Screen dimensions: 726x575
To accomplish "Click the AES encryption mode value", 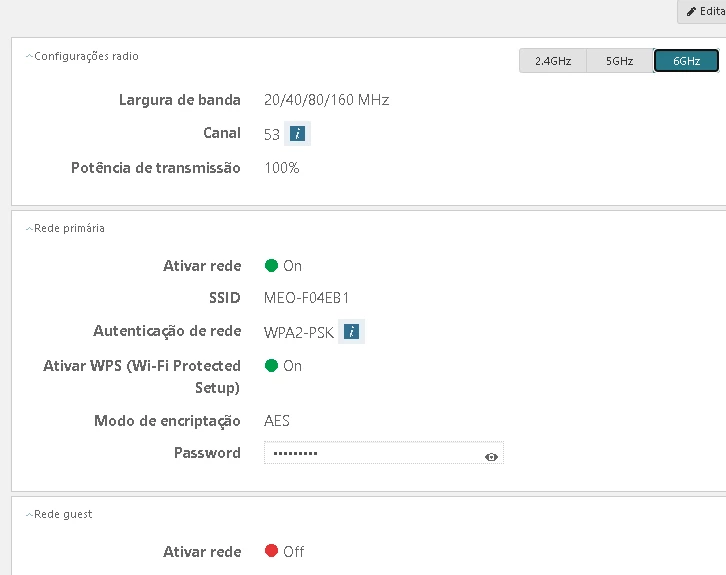I will (x=277, y=421).
